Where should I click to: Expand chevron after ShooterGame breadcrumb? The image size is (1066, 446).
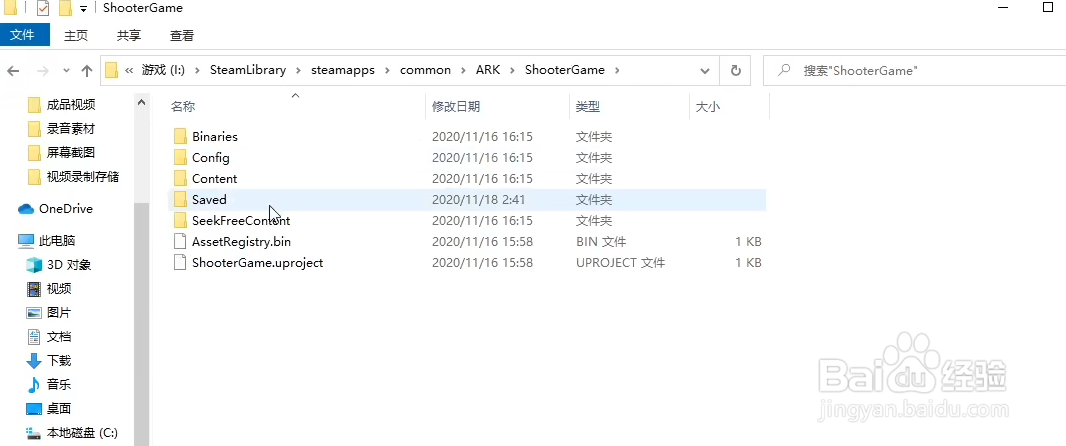617,70
